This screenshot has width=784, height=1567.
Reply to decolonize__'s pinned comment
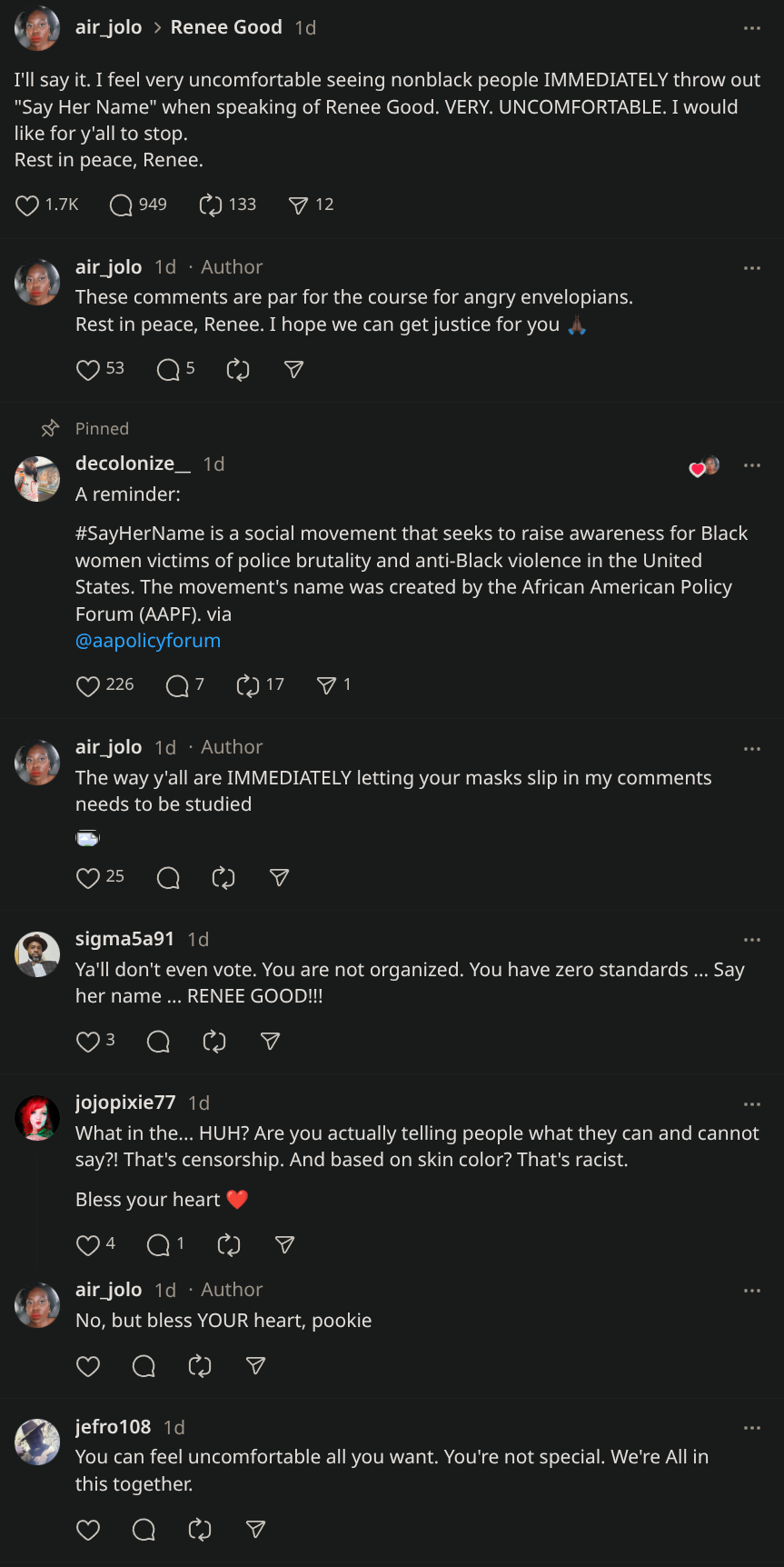177,685
